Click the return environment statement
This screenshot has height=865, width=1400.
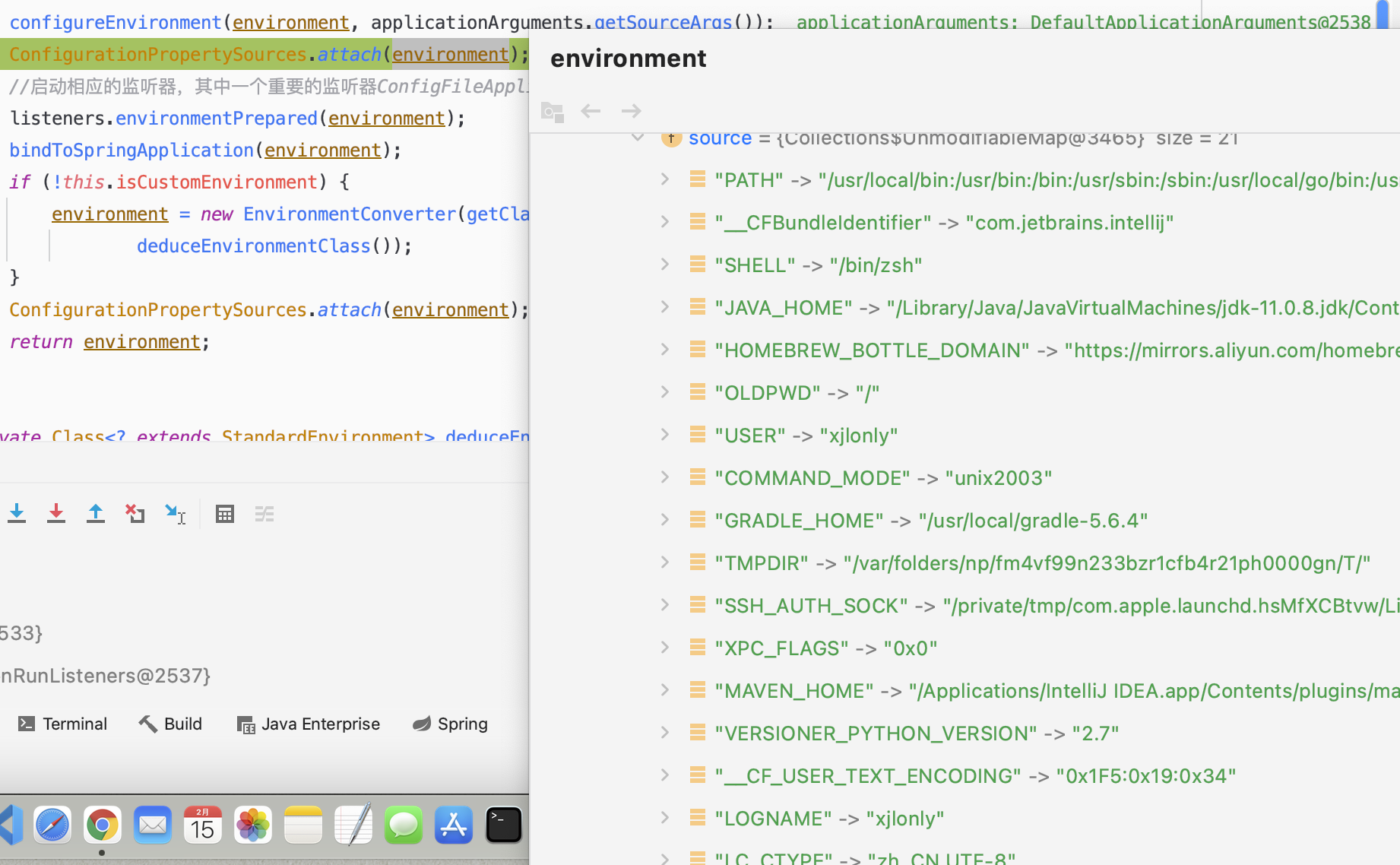click(x=109, y=342)
